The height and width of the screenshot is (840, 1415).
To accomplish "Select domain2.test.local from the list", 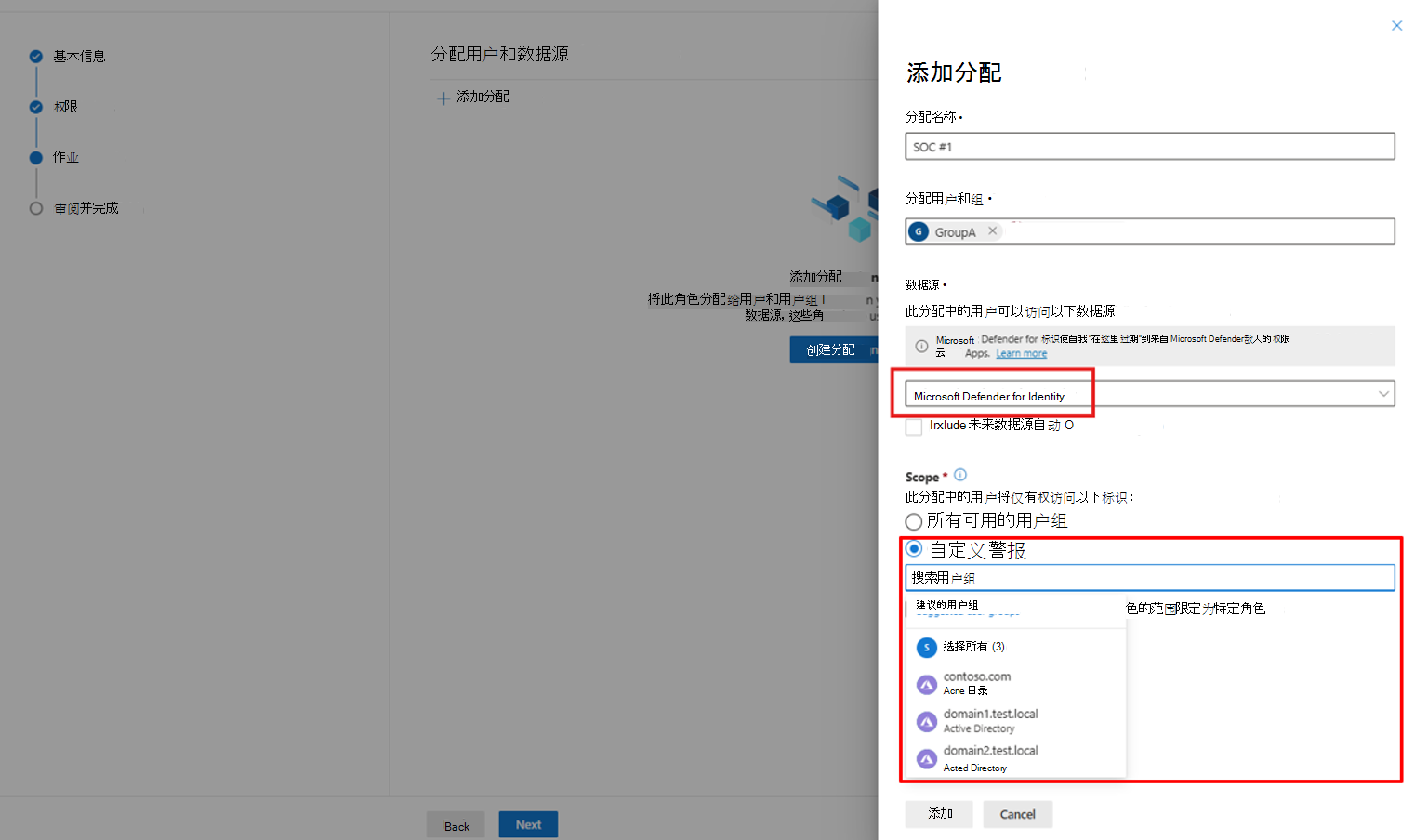I will 1015,758.
